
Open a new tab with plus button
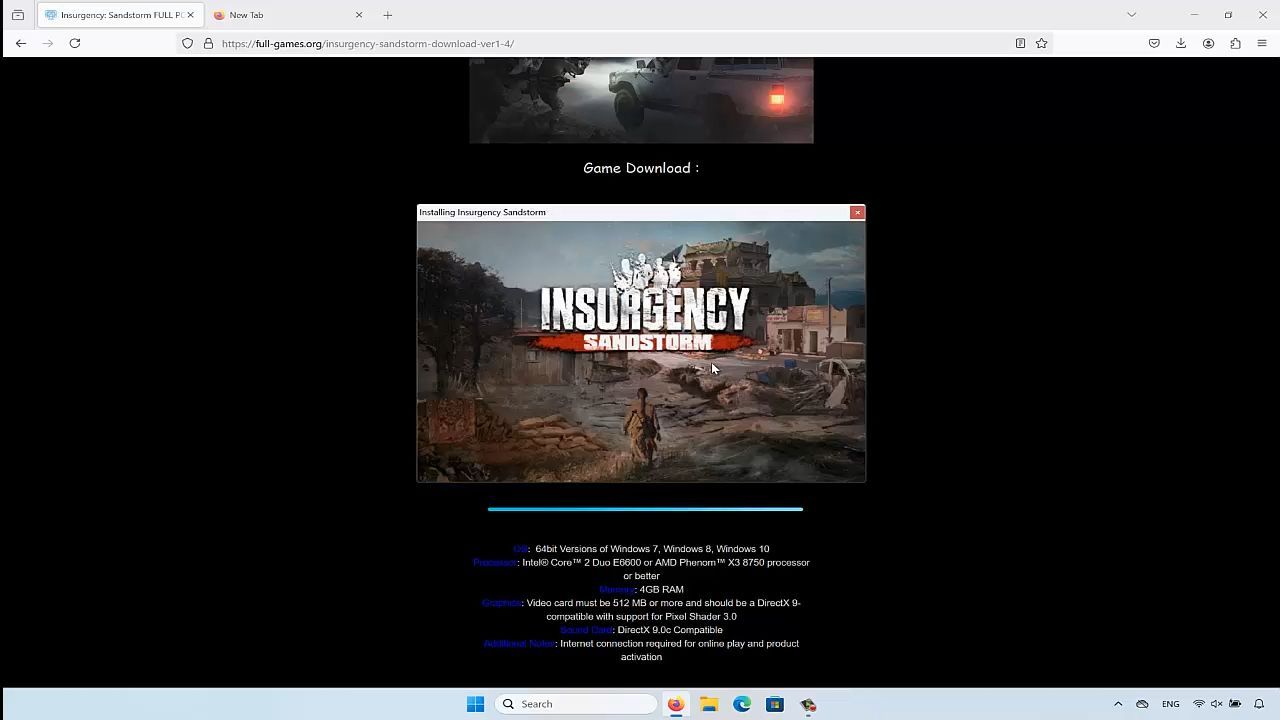pos(388,15)
